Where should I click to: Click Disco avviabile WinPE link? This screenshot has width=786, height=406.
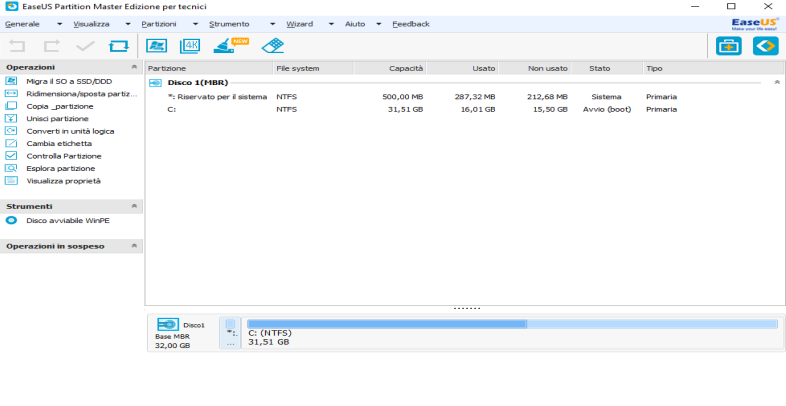[68, 221]
